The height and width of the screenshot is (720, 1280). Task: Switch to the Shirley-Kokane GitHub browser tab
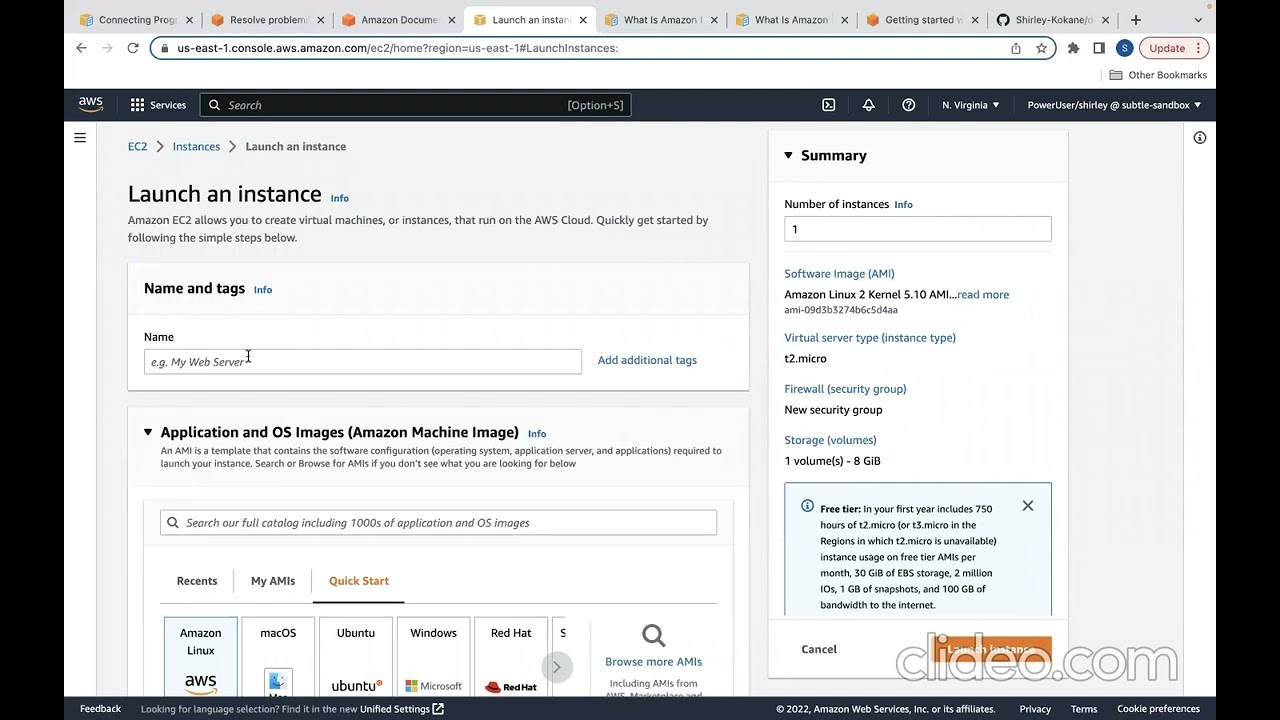[1053, 20]
